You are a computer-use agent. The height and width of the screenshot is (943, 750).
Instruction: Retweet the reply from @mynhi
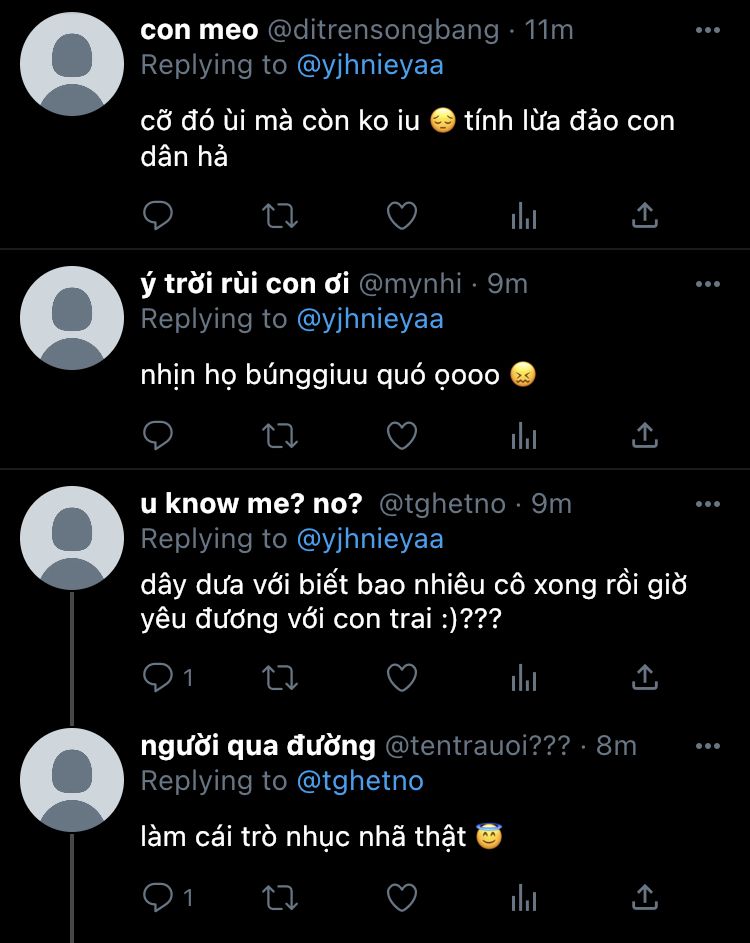(280, 435)
